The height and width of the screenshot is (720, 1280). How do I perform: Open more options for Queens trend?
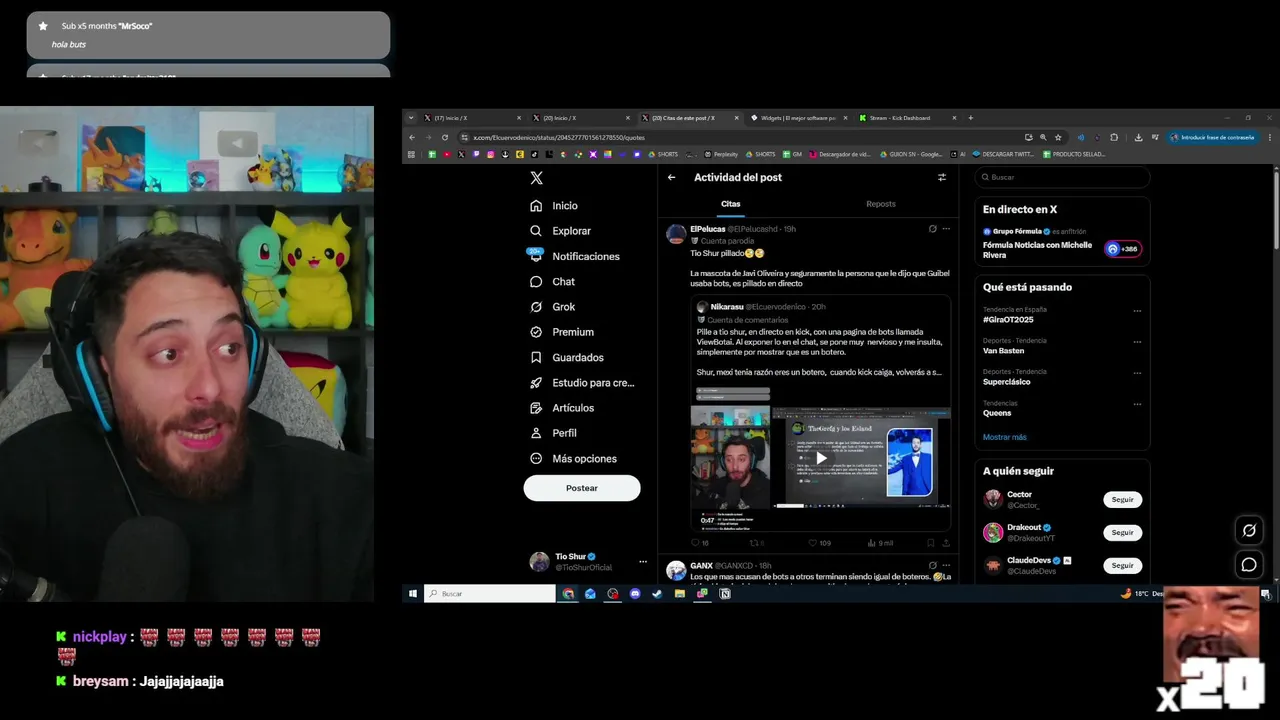click(x=1137, y=404)
